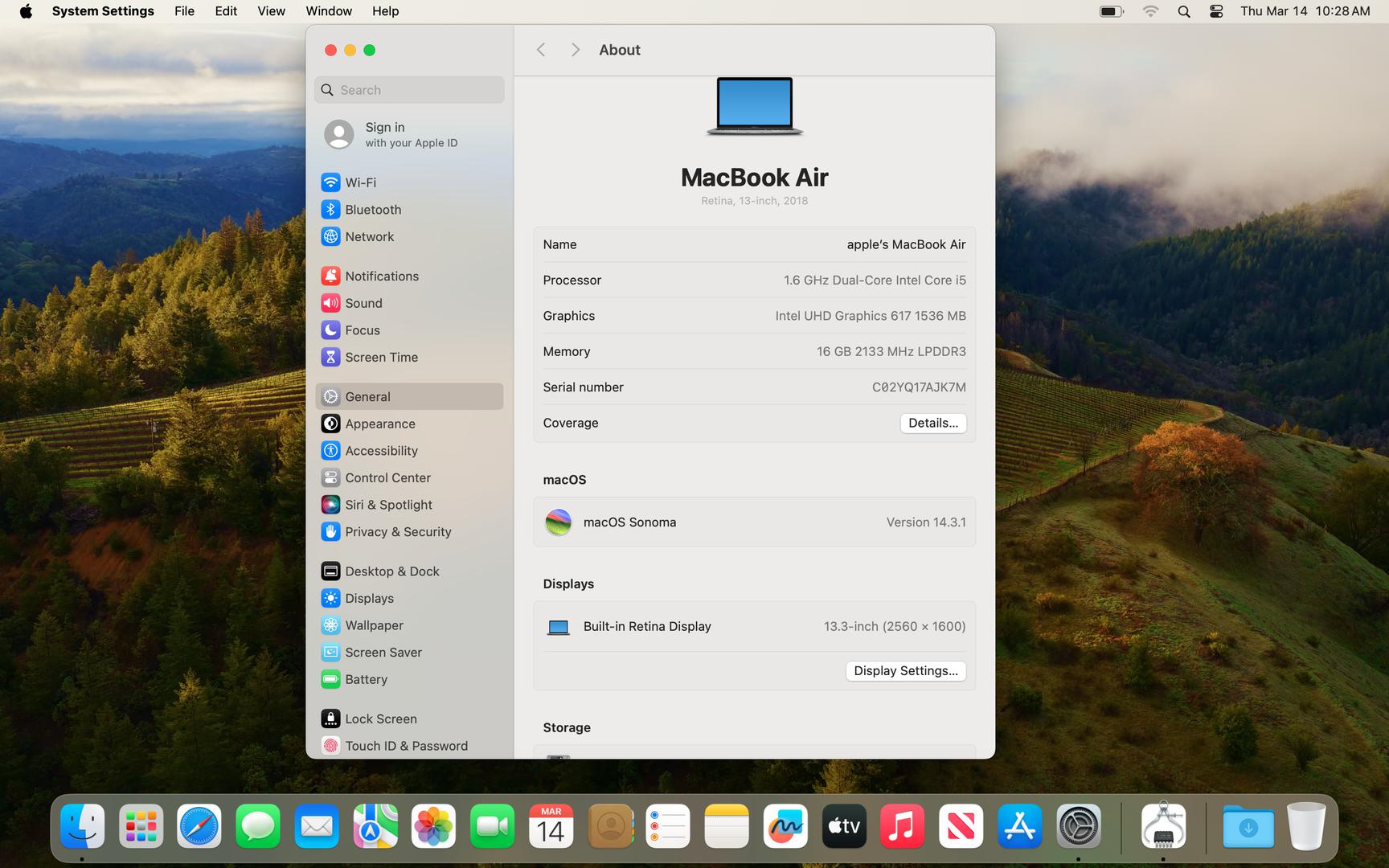Viewport: 1389px width, 868px height.
Task: Open the System Settings menu
Action: click(x=103, y=11)
